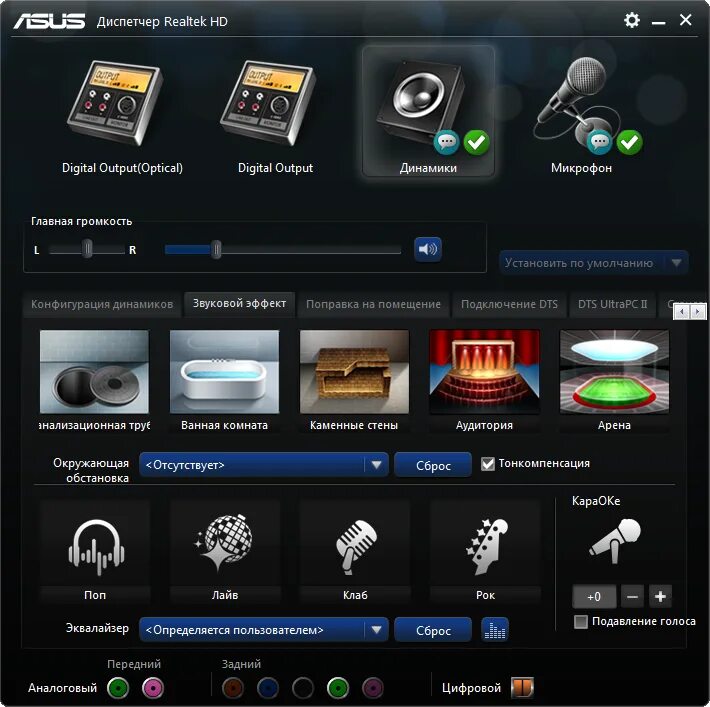710x707 pixels.
Task: Switch to Конфигурация динамиков tab
Action: (102, 304)
